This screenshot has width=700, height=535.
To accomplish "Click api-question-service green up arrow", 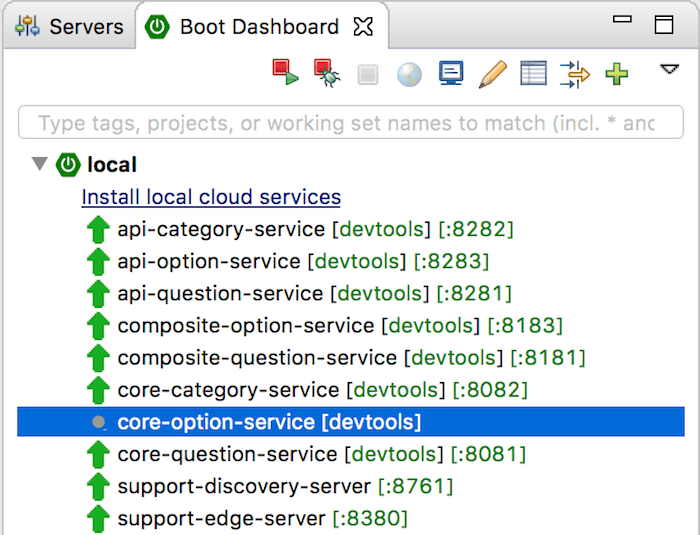I will [x=98, y=293].
